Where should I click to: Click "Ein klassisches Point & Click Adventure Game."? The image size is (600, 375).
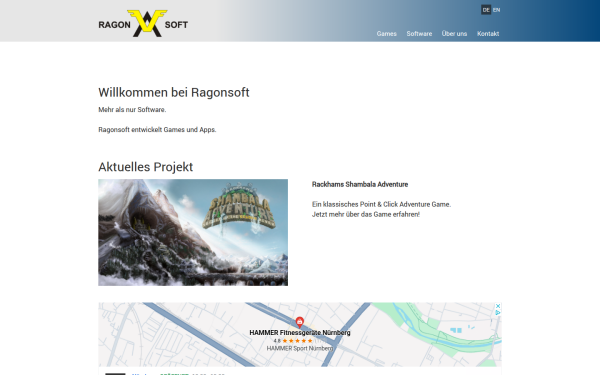coord(382,204)
